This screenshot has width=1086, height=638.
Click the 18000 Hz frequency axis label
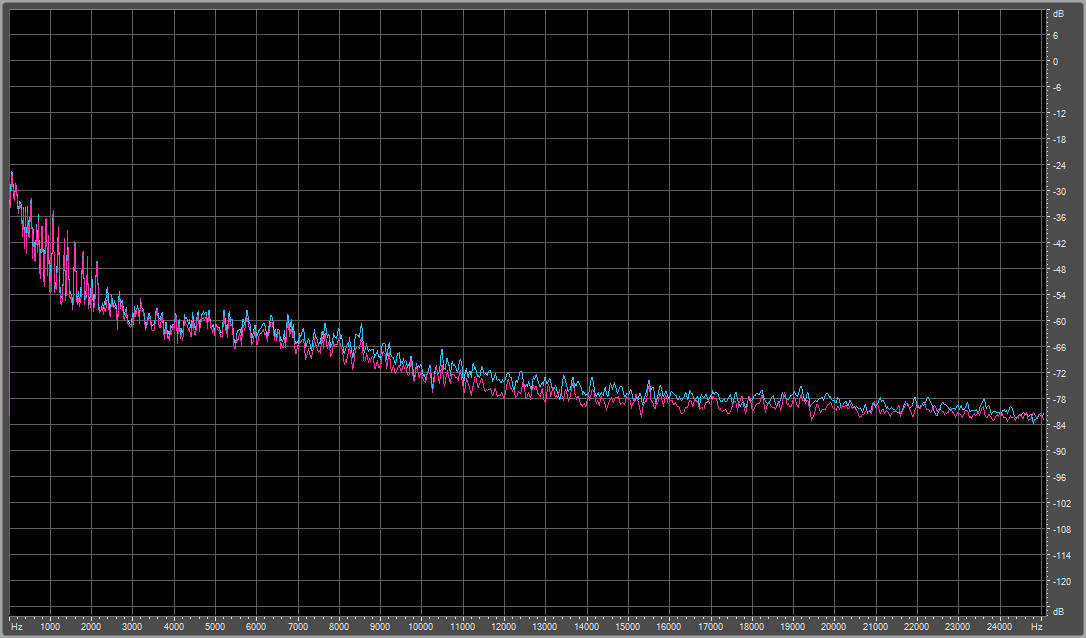pyautogui.click(x=752, y=626)
